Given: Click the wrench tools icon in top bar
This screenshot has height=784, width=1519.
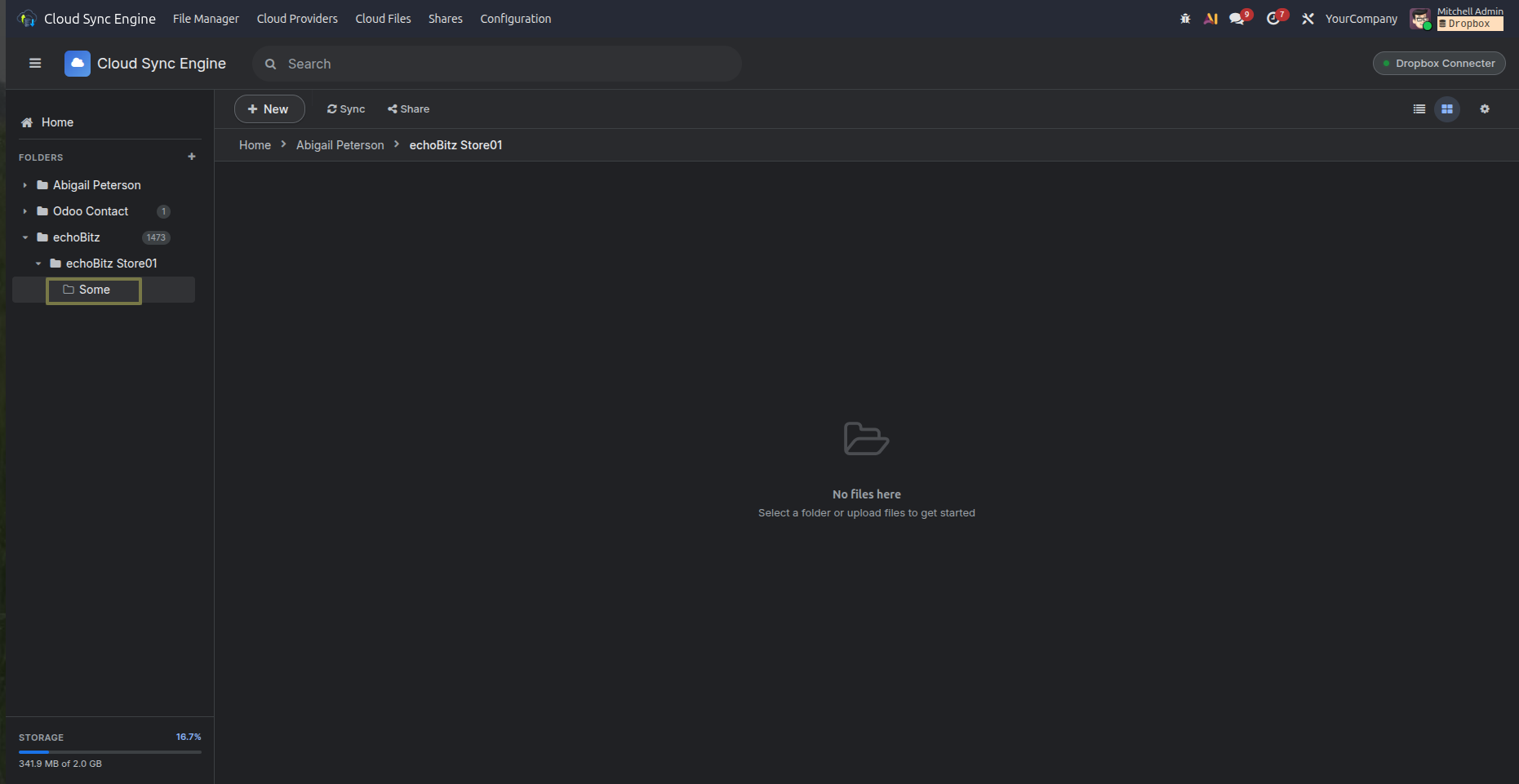Looking at the screenshot, I should [1308, 19].
